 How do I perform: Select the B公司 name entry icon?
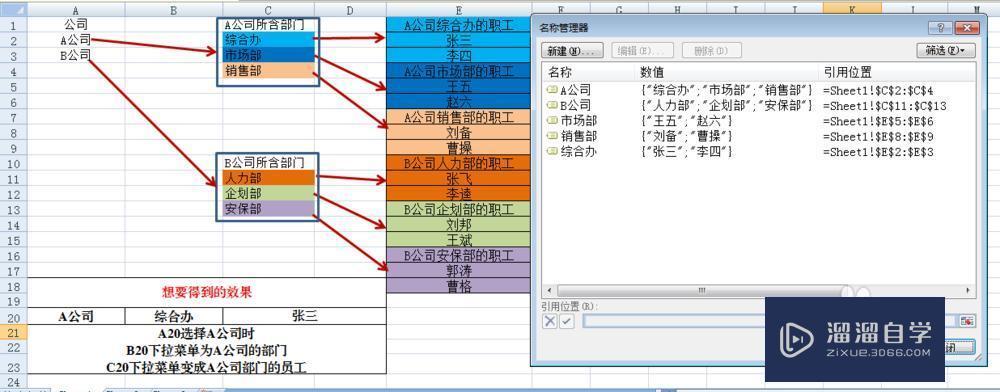tap(552, 105)
